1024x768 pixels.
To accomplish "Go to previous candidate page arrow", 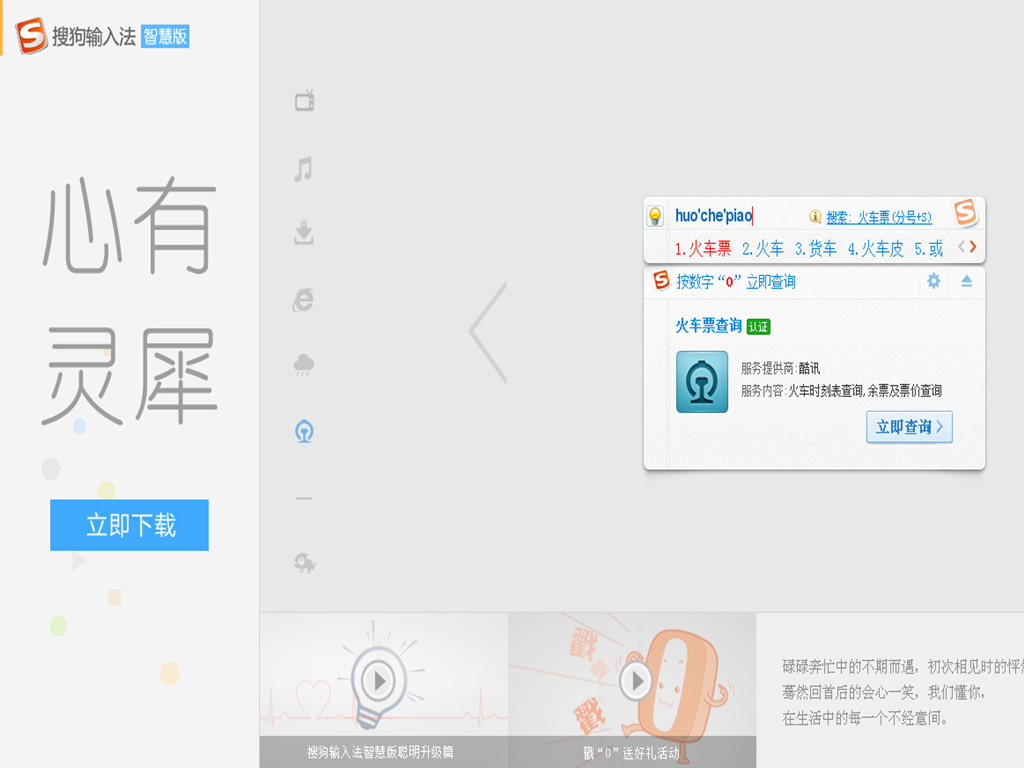I will [x=961, y=246].
